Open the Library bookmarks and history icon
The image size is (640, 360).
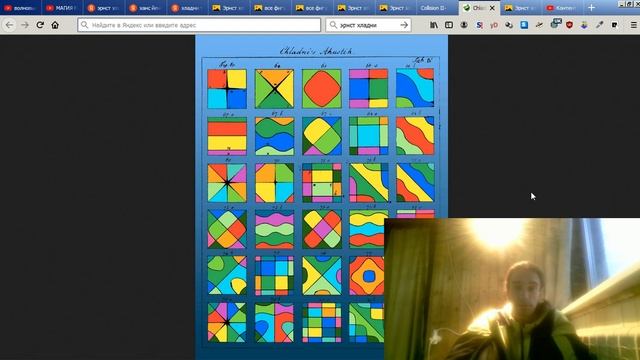click(x=434, y=25)
